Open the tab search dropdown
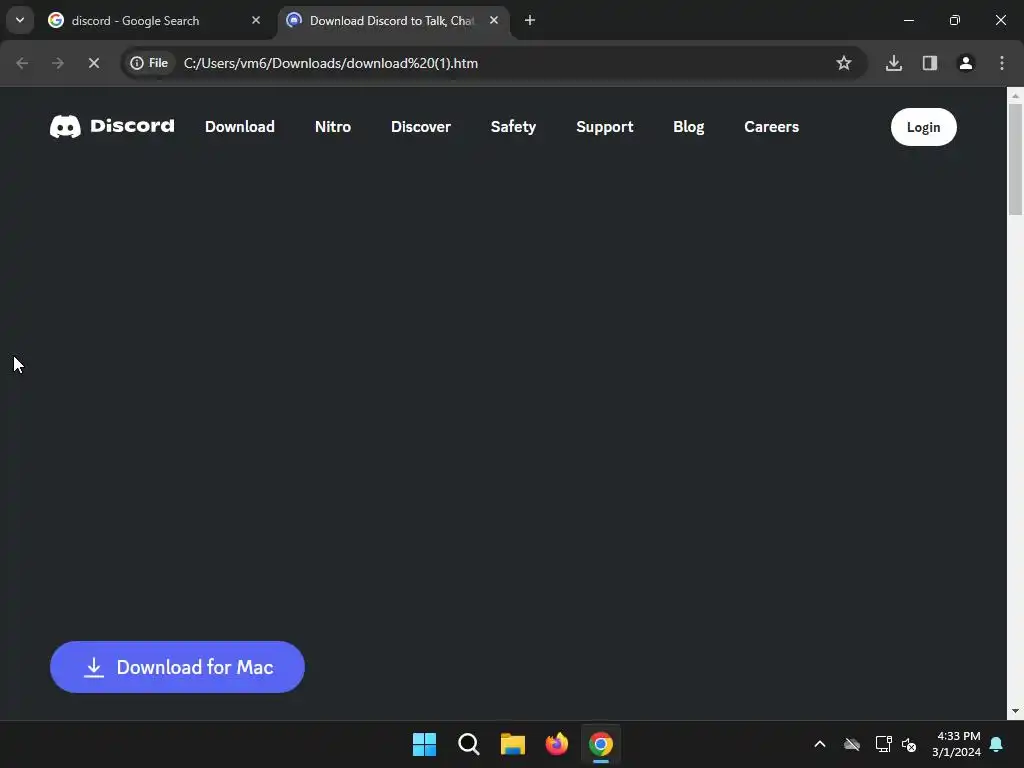The height and width of the screenshot is (768, 1024). (x=20, y=20)
